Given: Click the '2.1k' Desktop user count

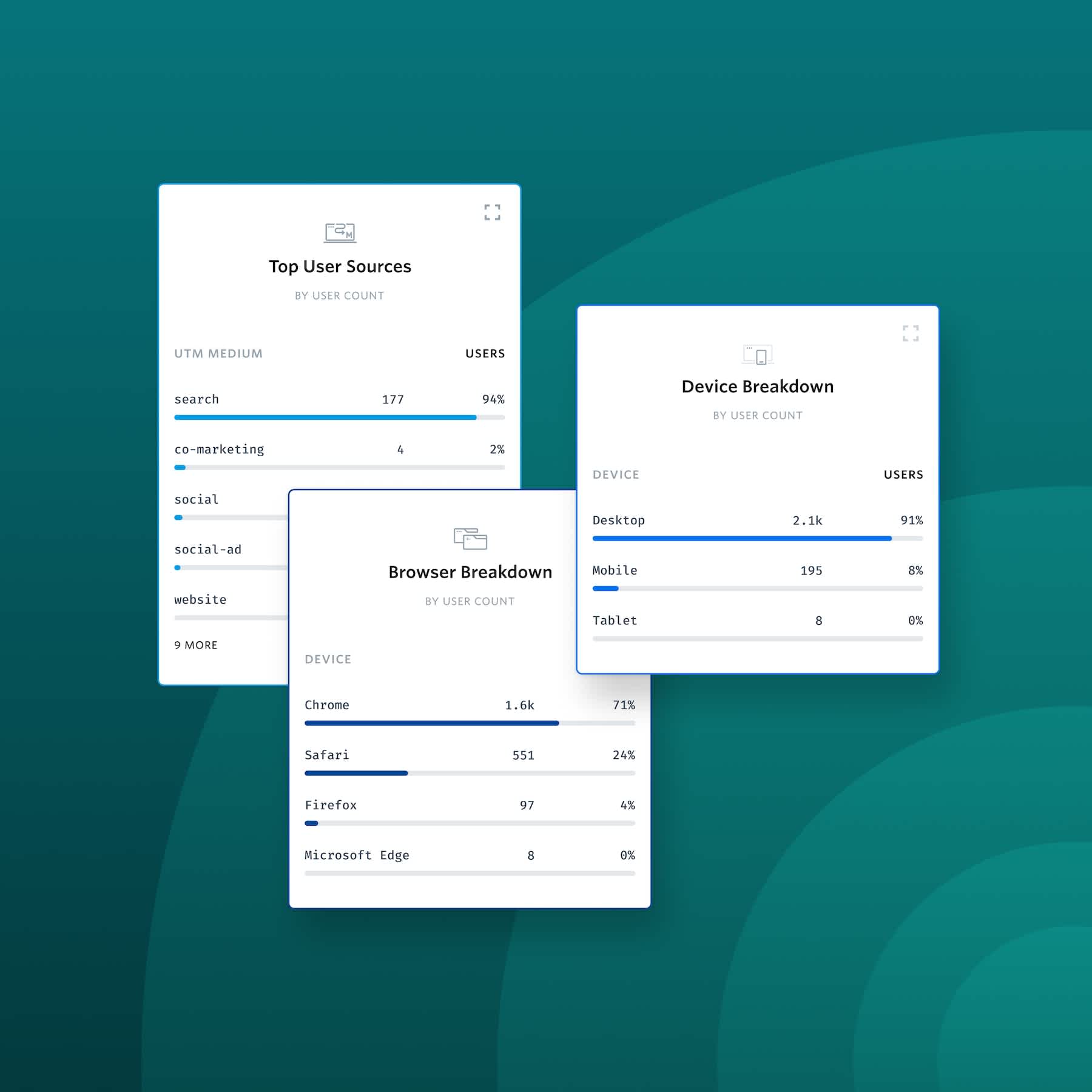Looking at the screenshot, I should tap(807, 521).
